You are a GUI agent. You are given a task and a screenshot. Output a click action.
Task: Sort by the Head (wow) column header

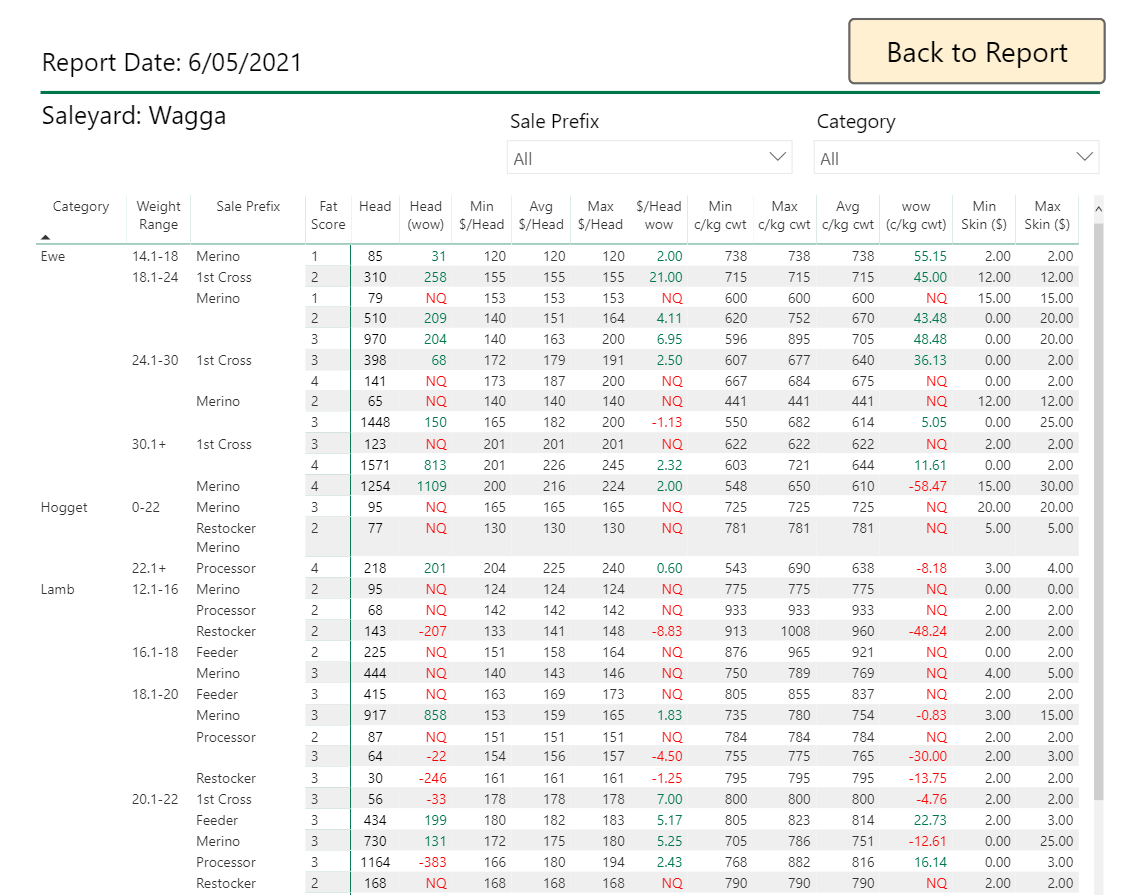pyautogui.click(x=426, y=215)
